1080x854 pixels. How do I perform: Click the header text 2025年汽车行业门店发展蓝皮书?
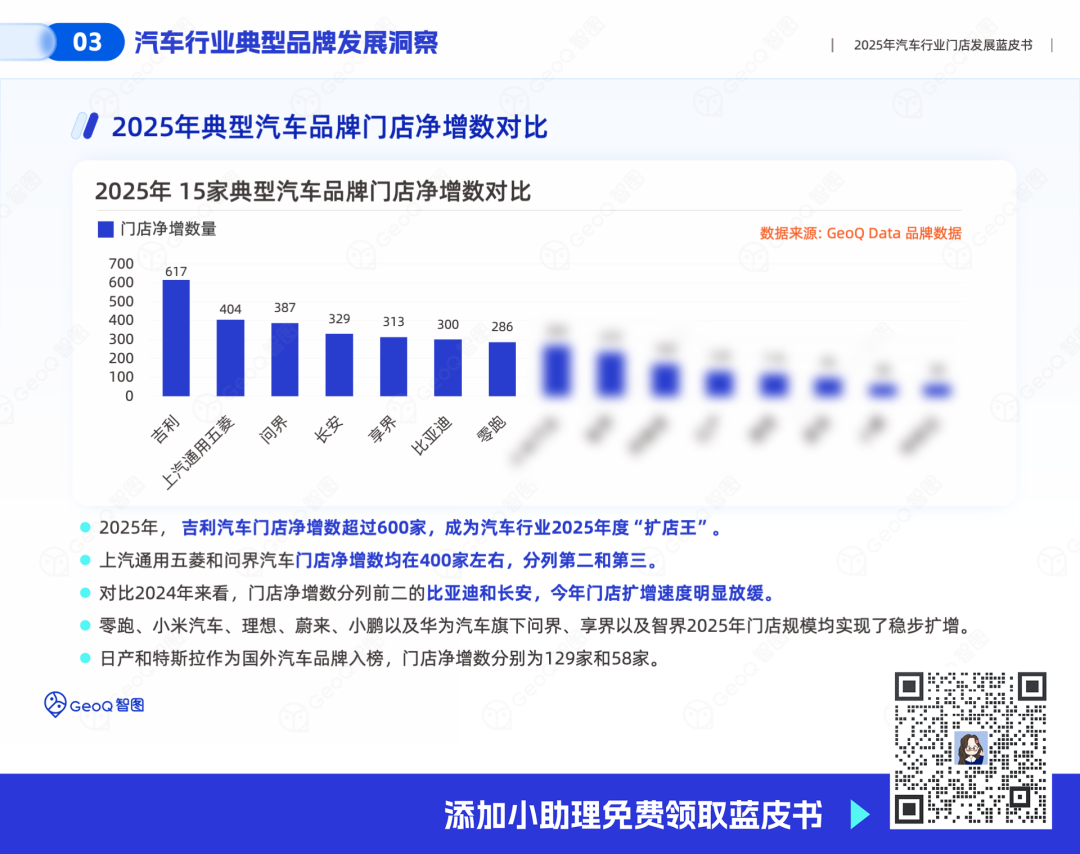pos(943,45)
